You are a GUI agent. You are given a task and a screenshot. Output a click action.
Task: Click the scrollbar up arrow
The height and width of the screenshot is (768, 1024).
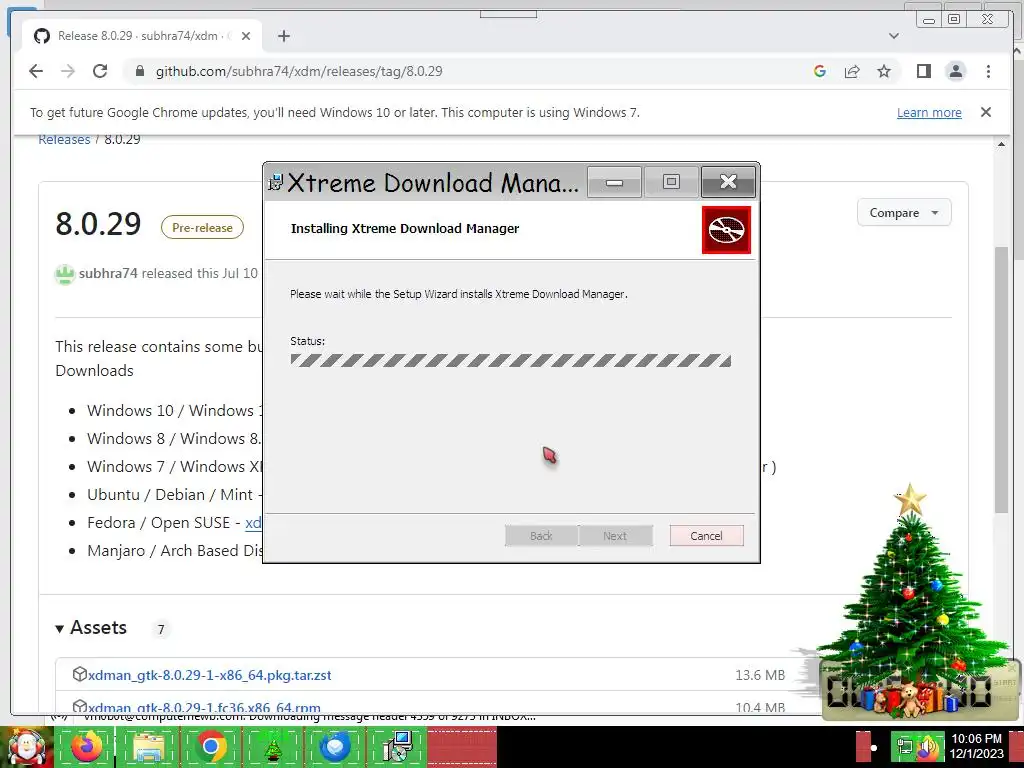pos(1001,144)
